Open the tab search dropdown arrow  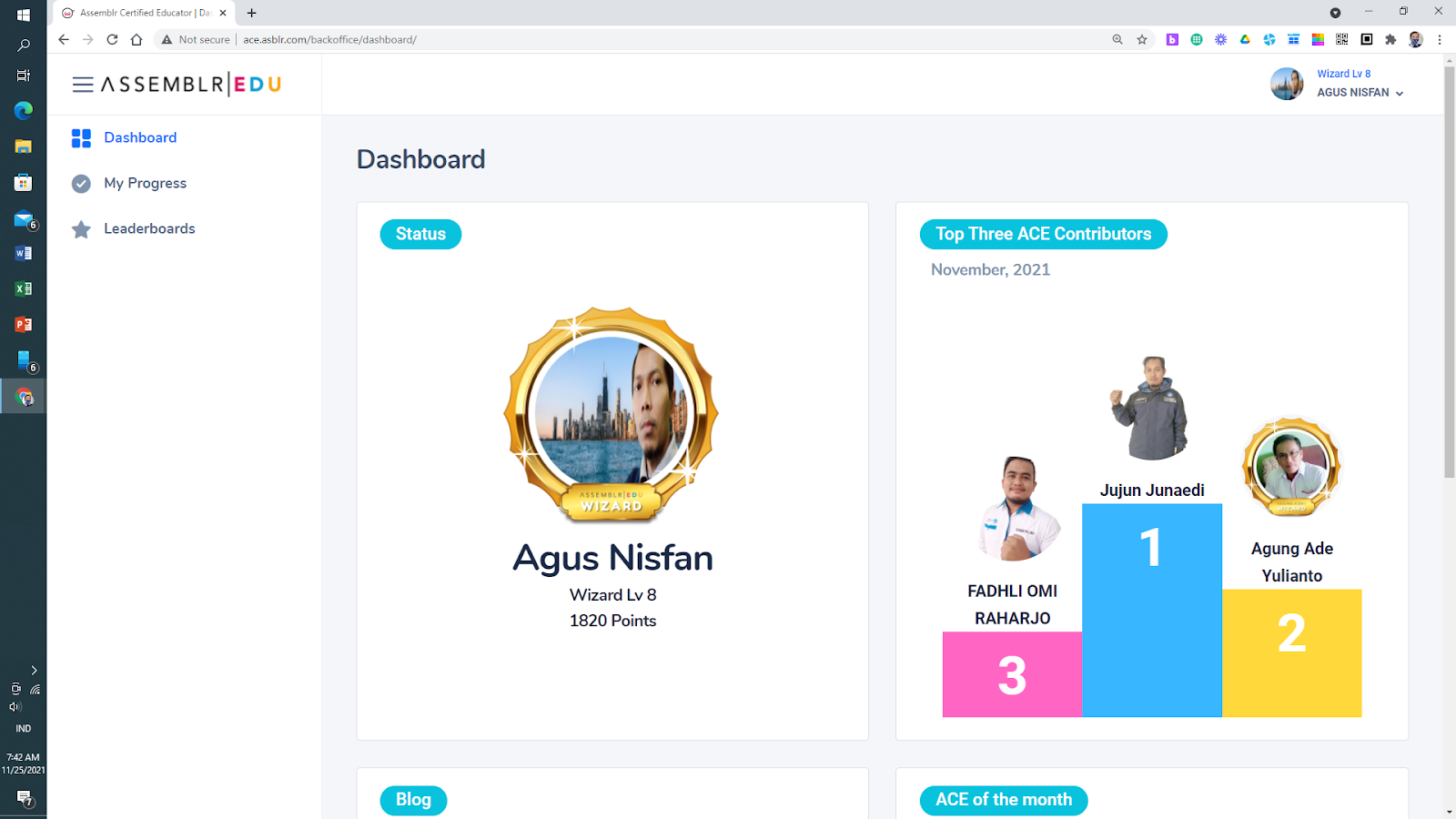coord(1335,13)
